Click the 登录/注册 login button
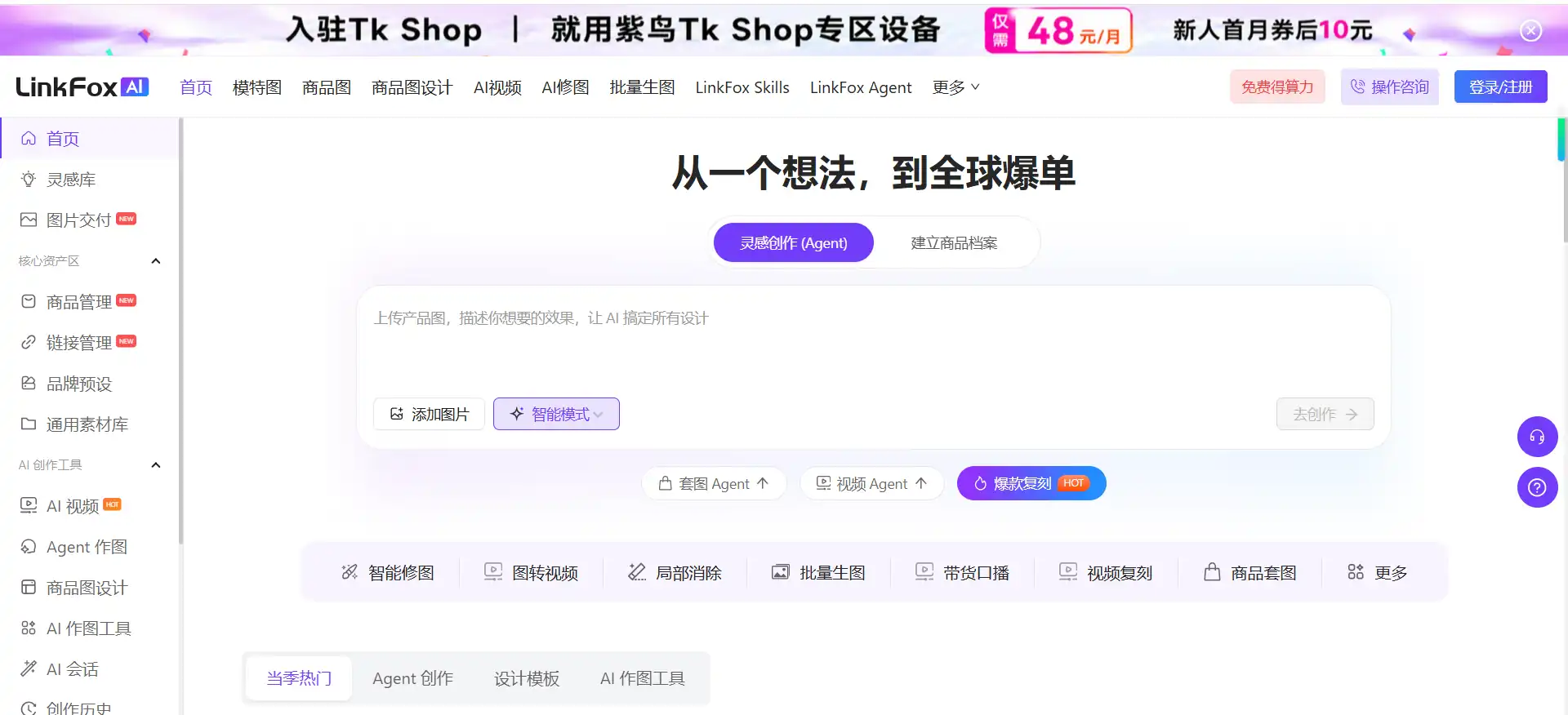Screen dimensions: 1568x715 tap(1501, 87)
